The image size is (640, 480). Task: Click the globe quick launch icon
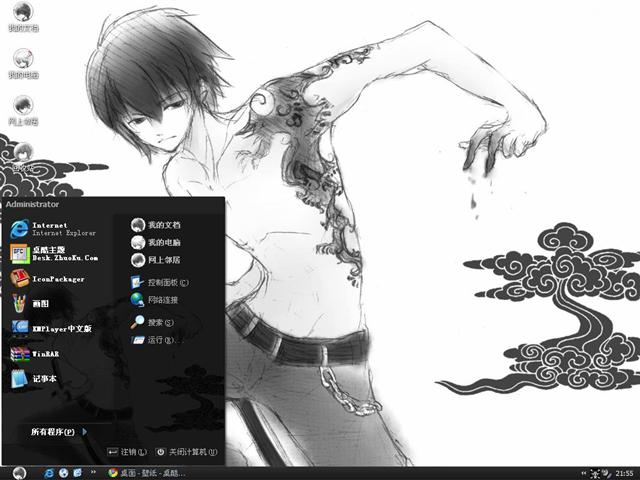pos(63,473)
